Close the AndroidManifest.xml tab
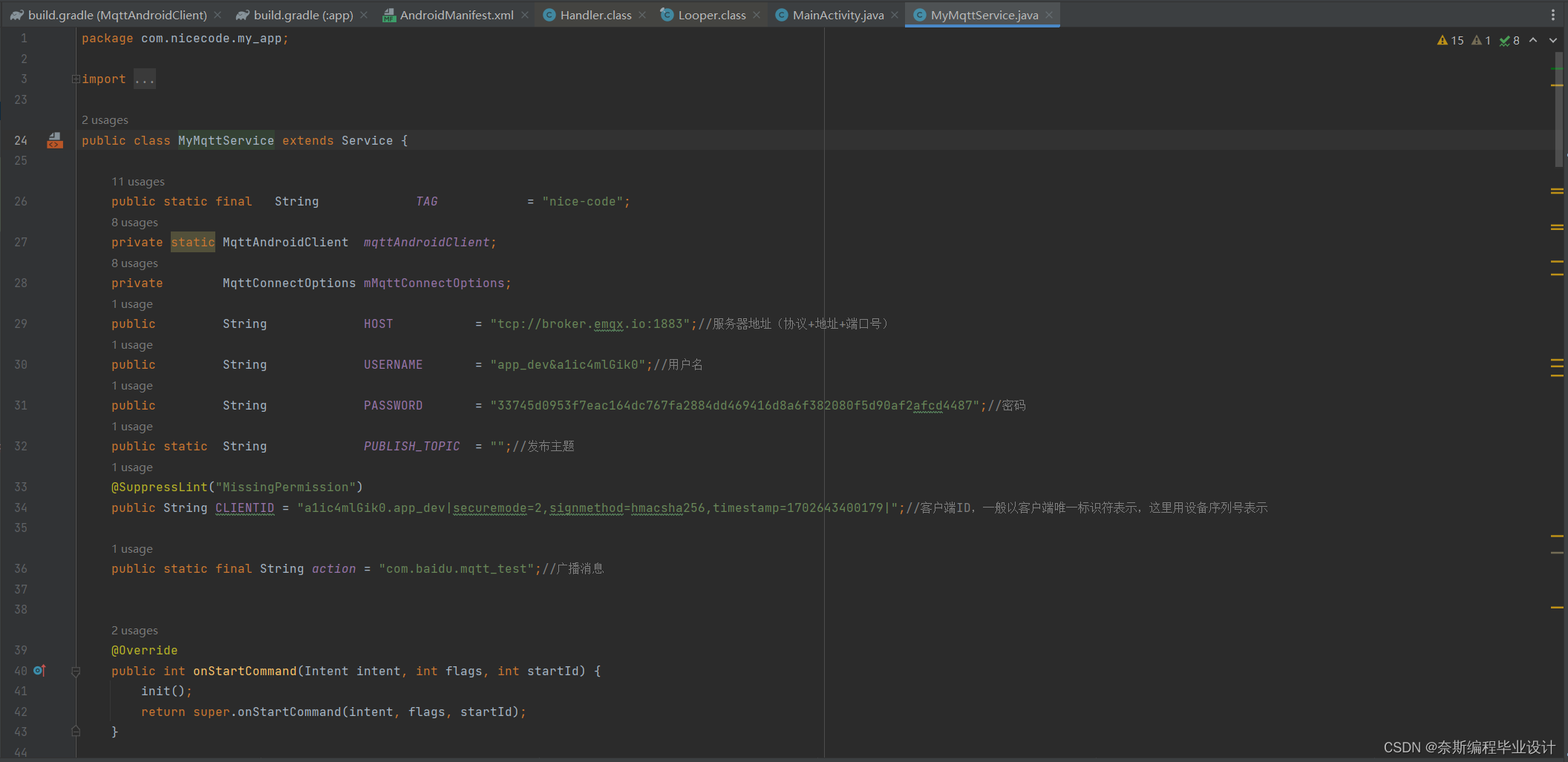 [525, 15]
